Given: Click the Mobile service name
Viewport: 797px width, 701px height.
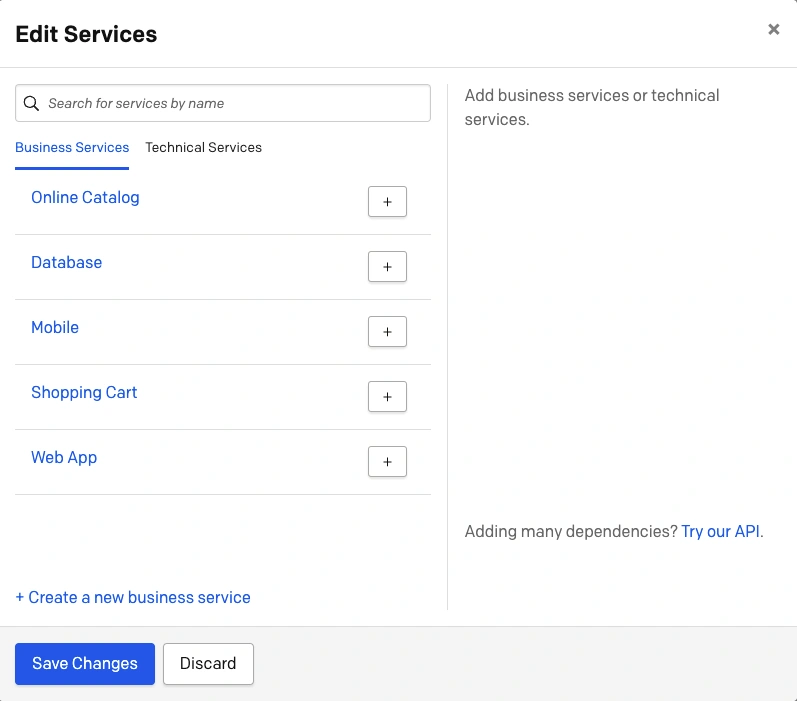Looking at the screenshot, I should point(55,327).
